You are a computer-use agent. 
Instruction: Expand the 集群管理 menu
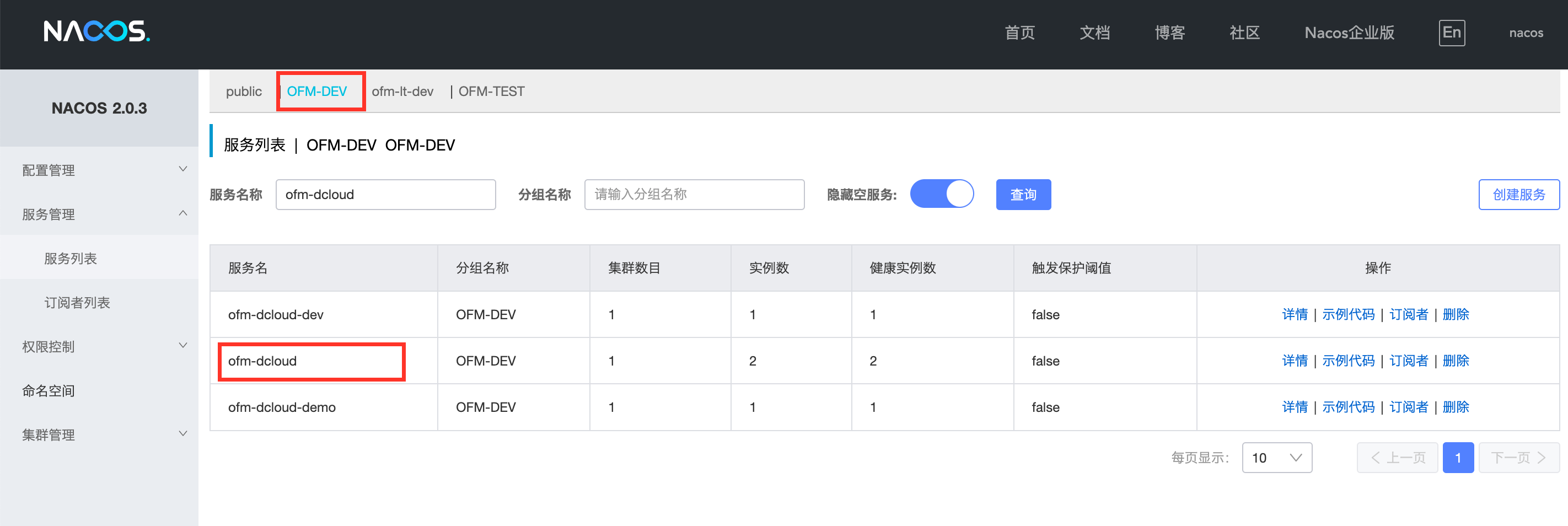pos(99,434)
